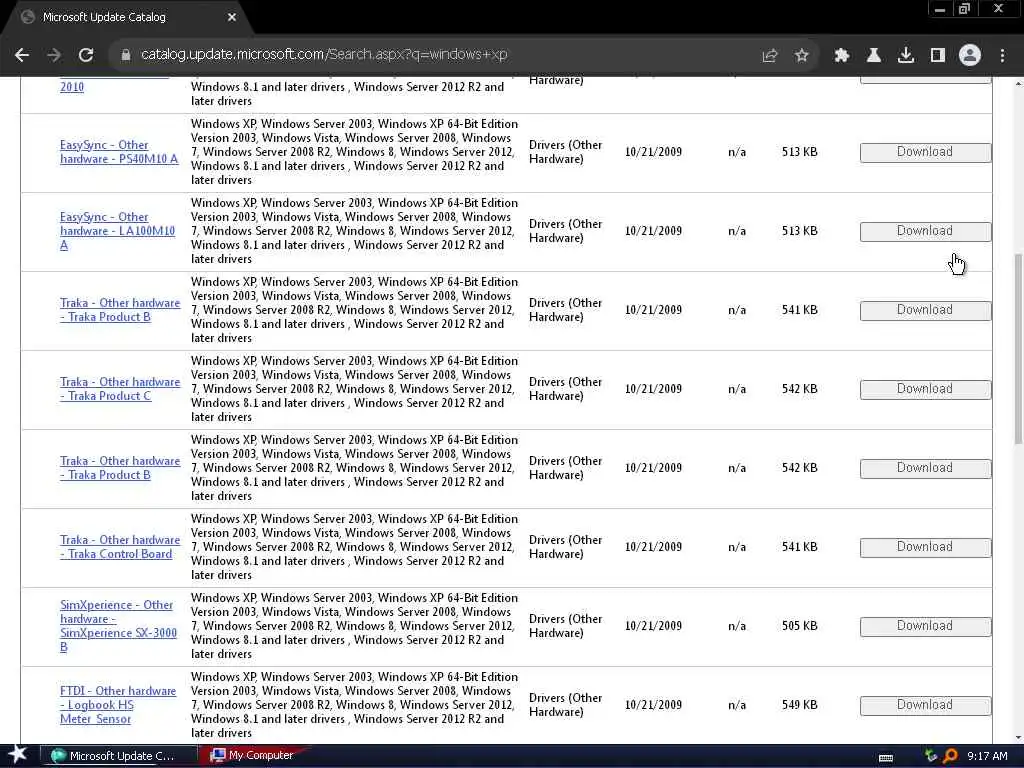Minimize the browser window
The height and width of the screenshot is (768, 1024).
tap(940, 9)
